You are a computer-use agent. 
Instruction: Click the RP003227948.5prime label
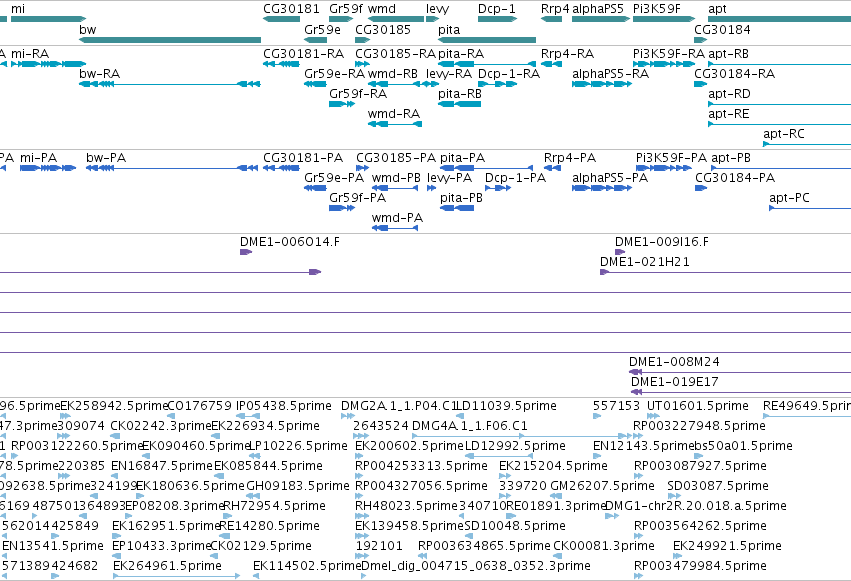[699, 426]
